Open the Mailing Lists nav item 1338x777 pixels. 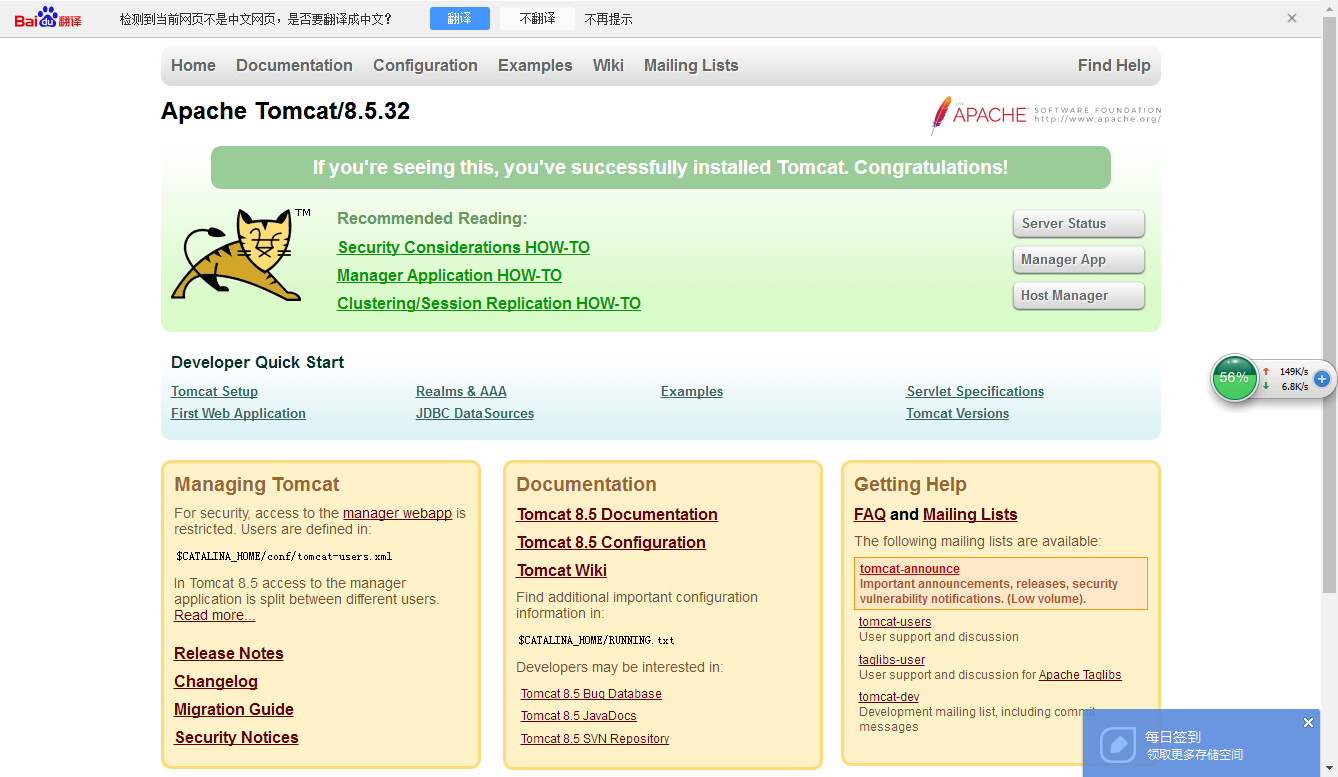pos(691,65)
